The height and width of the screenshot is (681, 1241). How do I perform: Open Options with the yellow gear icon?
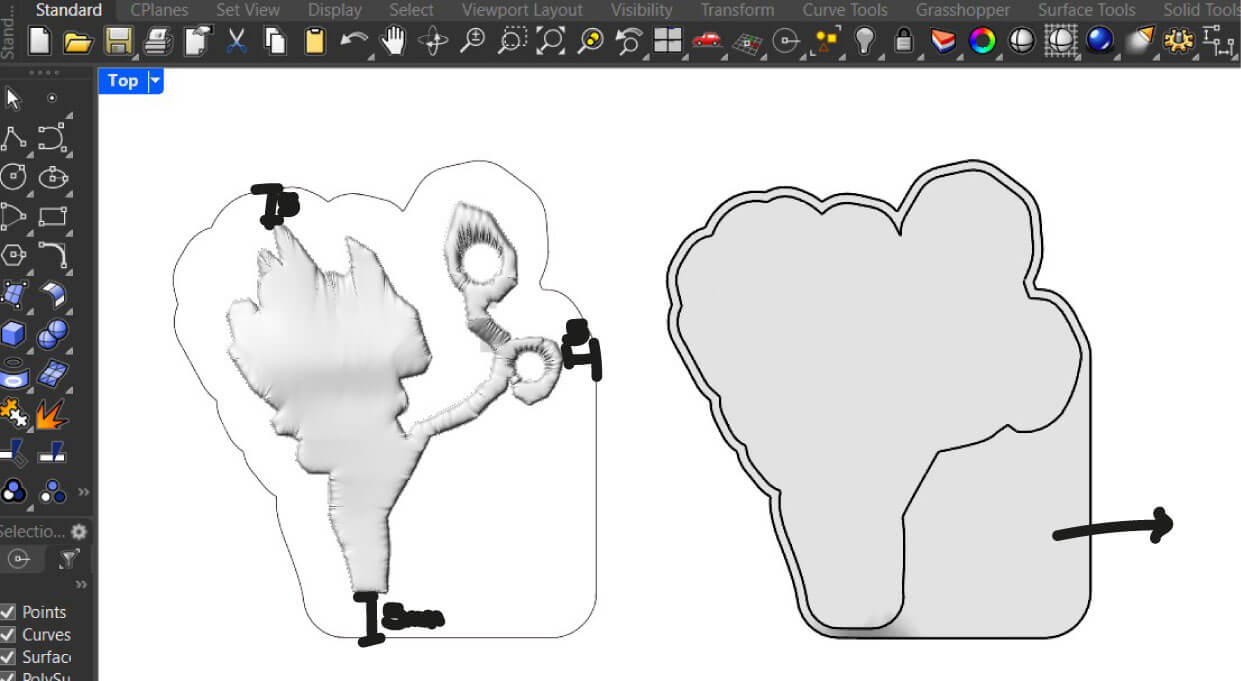tap(1179, 41)
